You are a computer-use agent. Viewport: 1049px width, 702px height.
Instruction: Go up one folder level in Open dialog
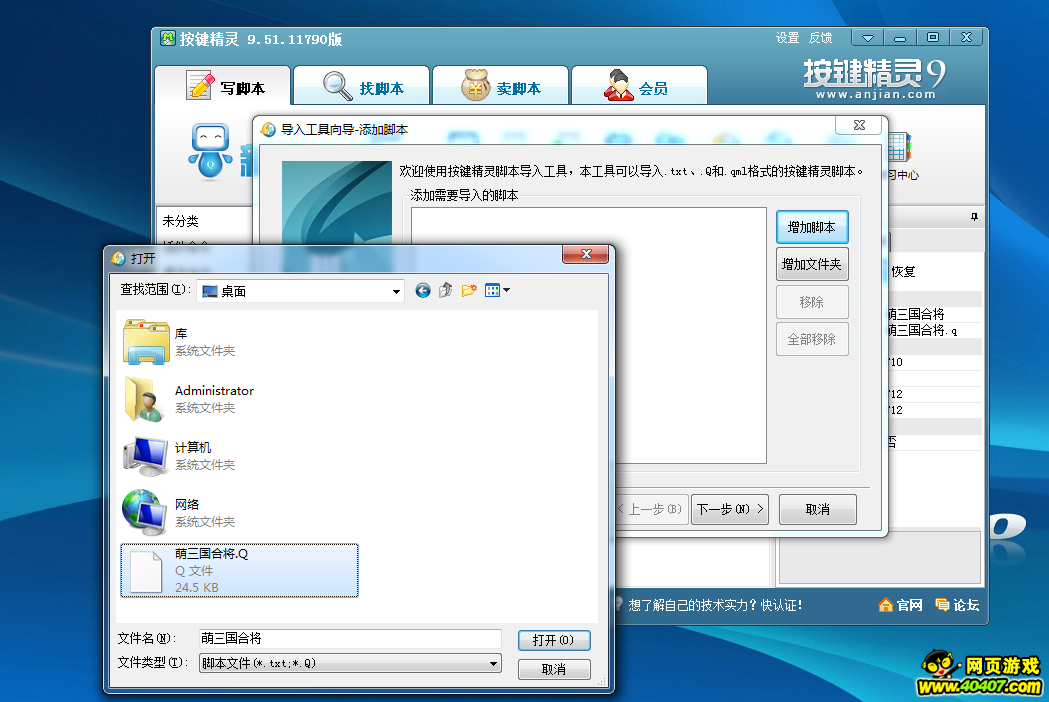(x=446, y=290)
